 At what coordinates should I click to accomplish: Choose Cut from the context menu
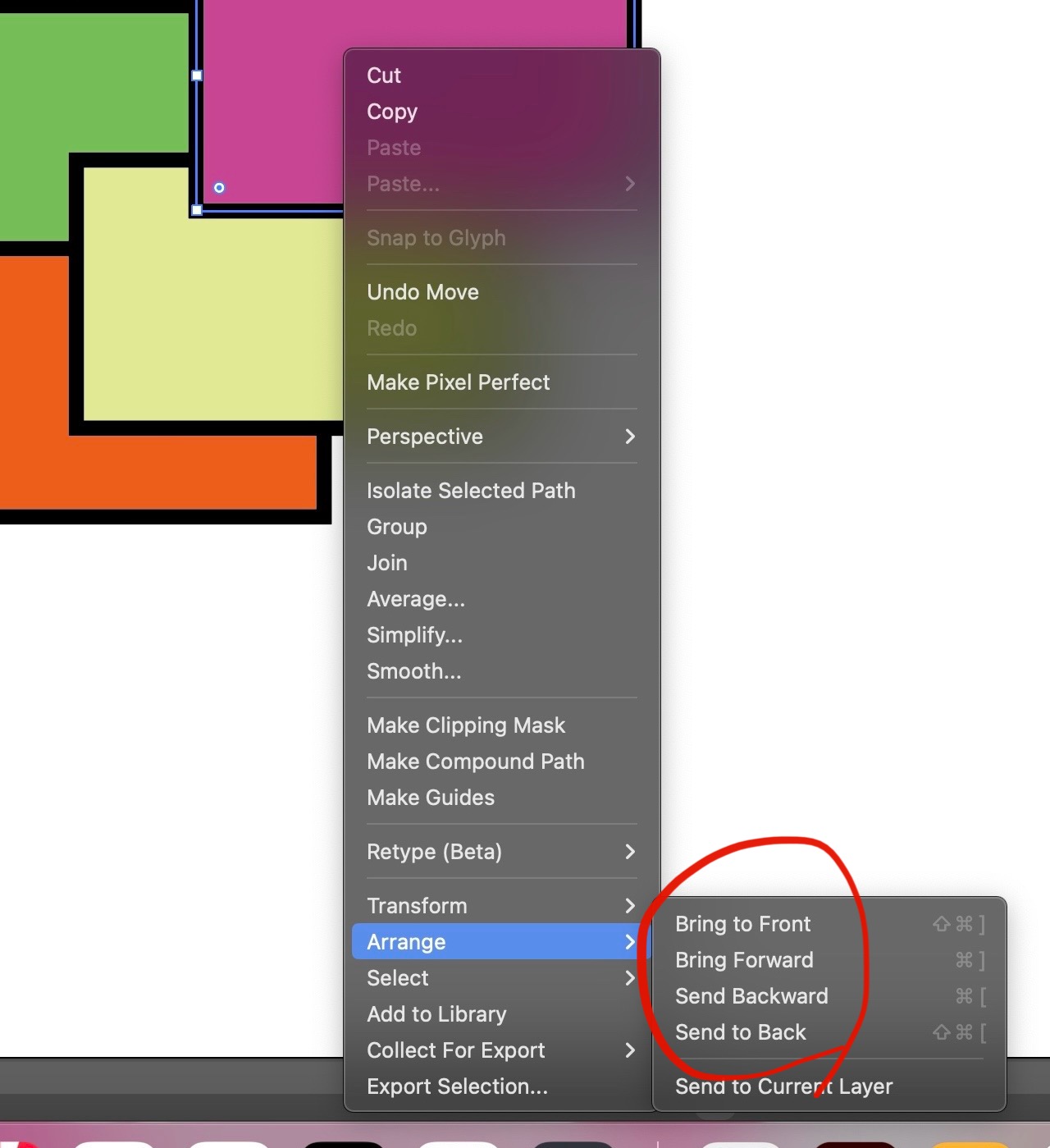coord(502,75)
